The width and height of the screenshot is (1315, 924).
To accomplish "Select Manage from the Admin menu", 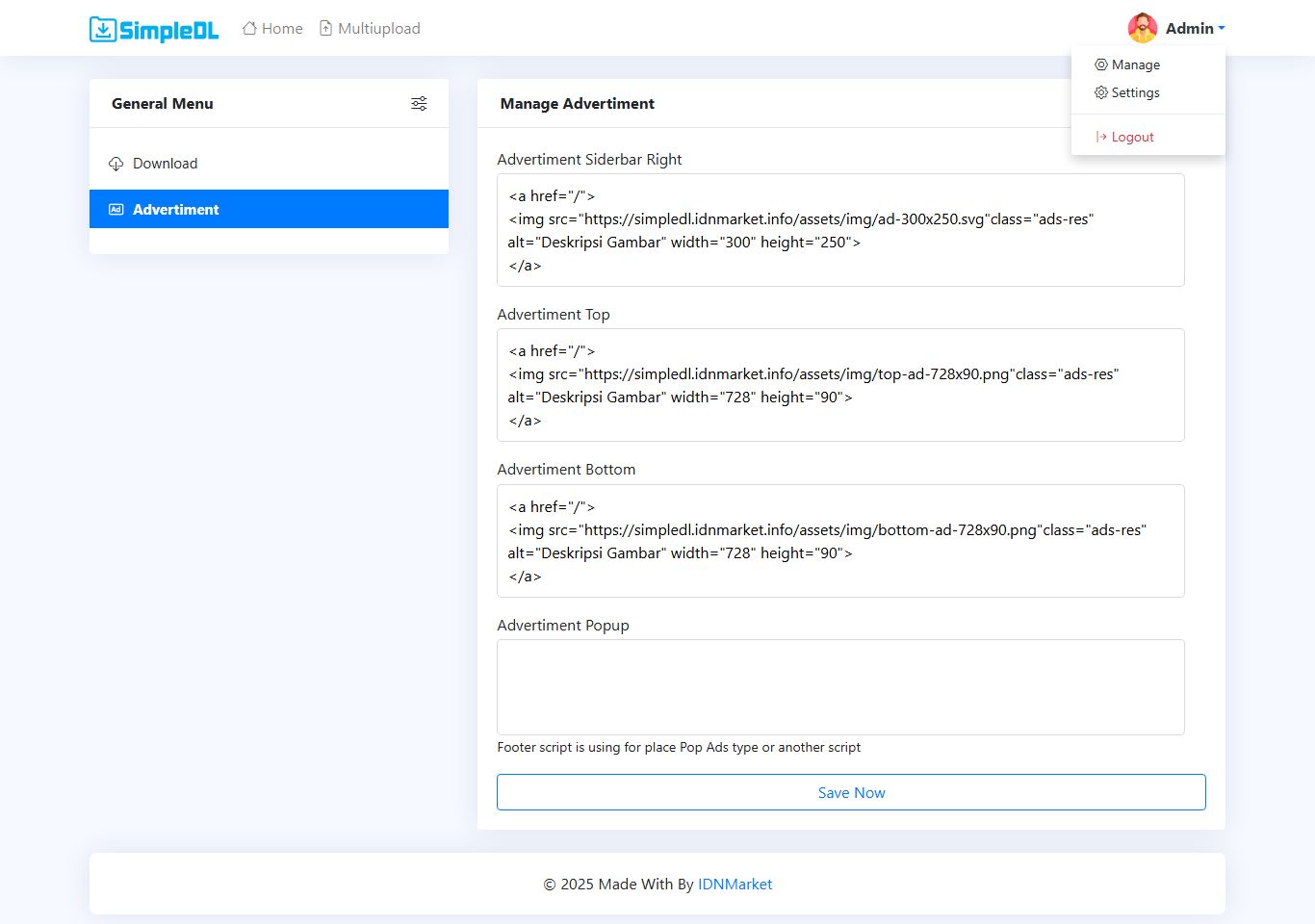I will 1135,64.
